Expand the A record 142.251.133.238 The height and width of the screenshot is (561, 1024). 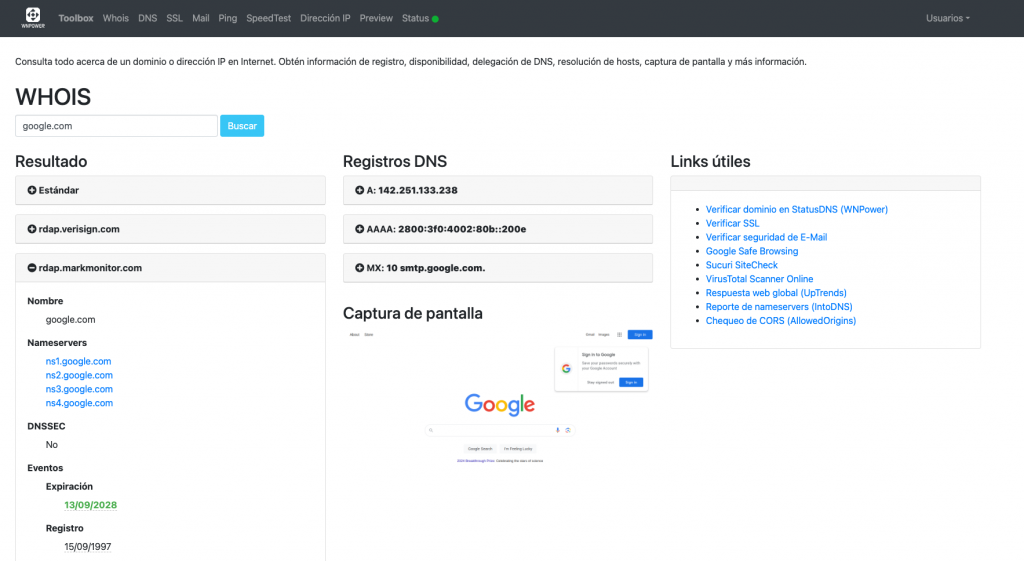[x=498, y=190]
